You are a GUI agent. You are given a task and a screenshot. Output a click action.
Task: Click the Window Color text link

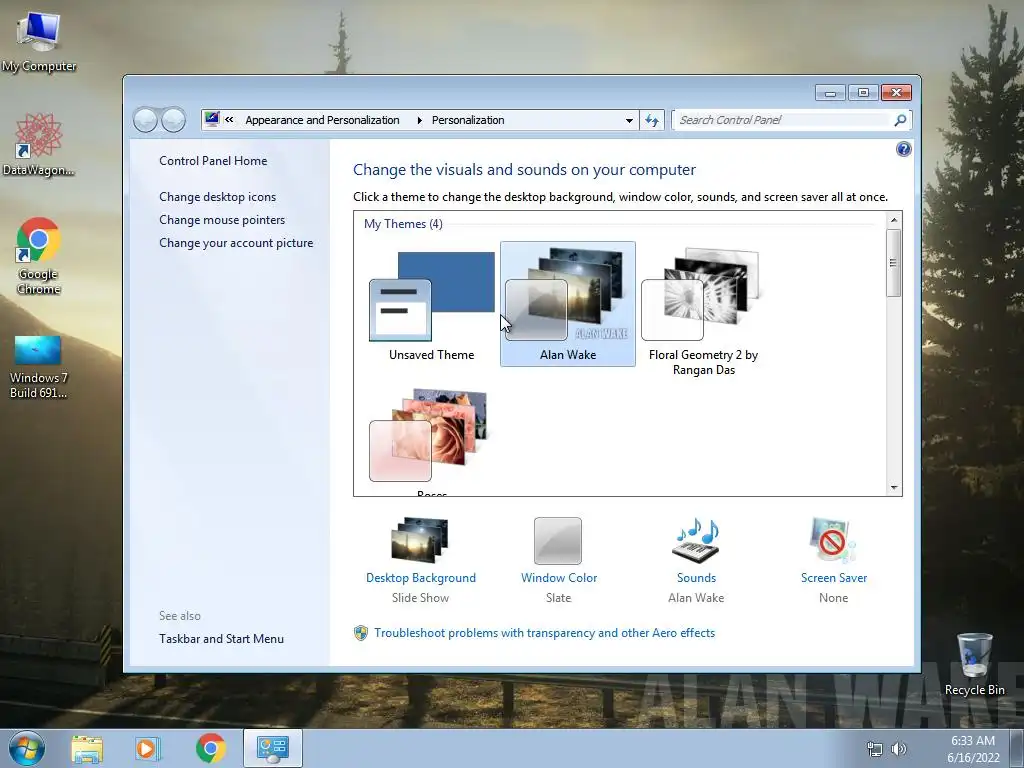[559, 578]
